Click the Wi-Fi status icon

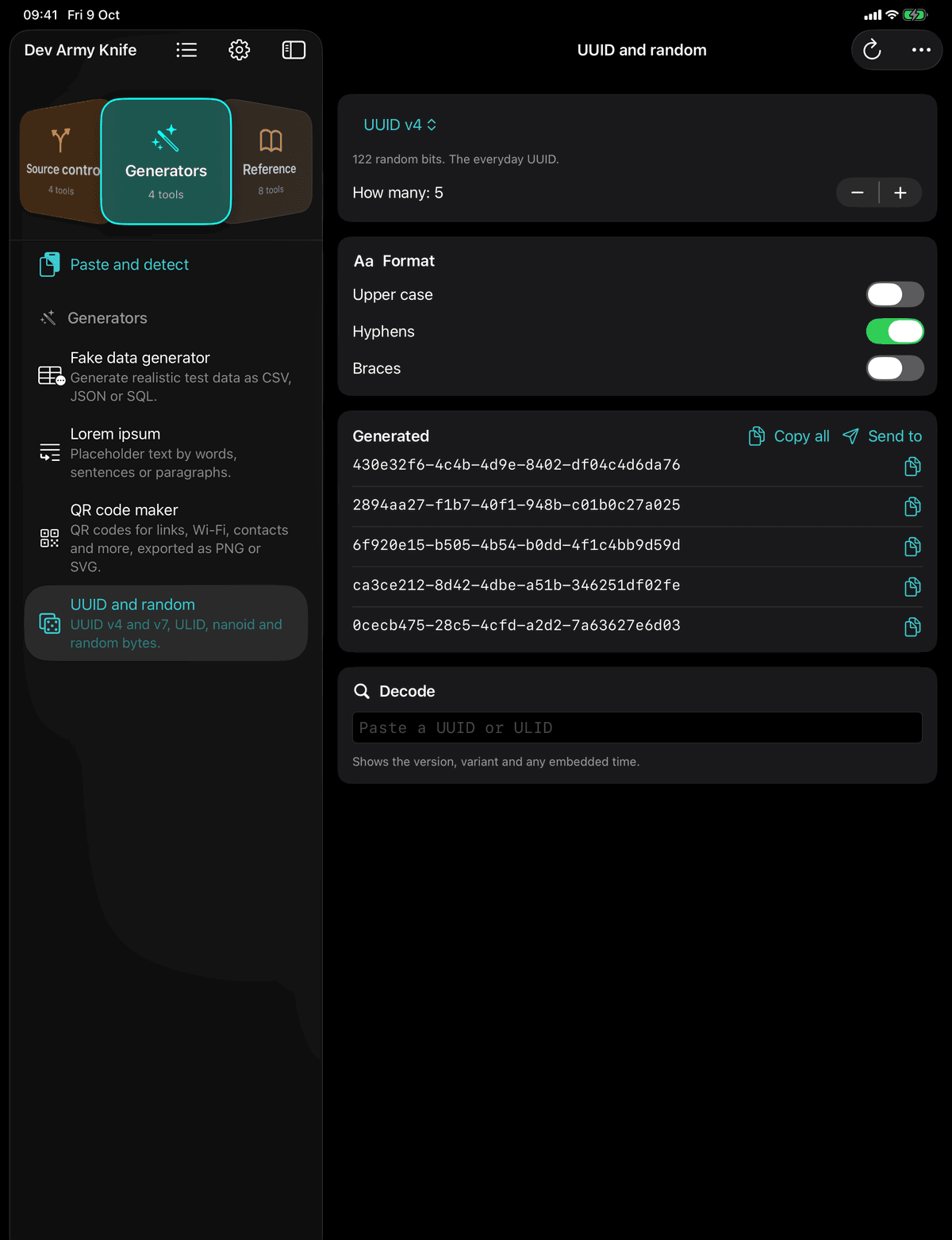point(892,14)
